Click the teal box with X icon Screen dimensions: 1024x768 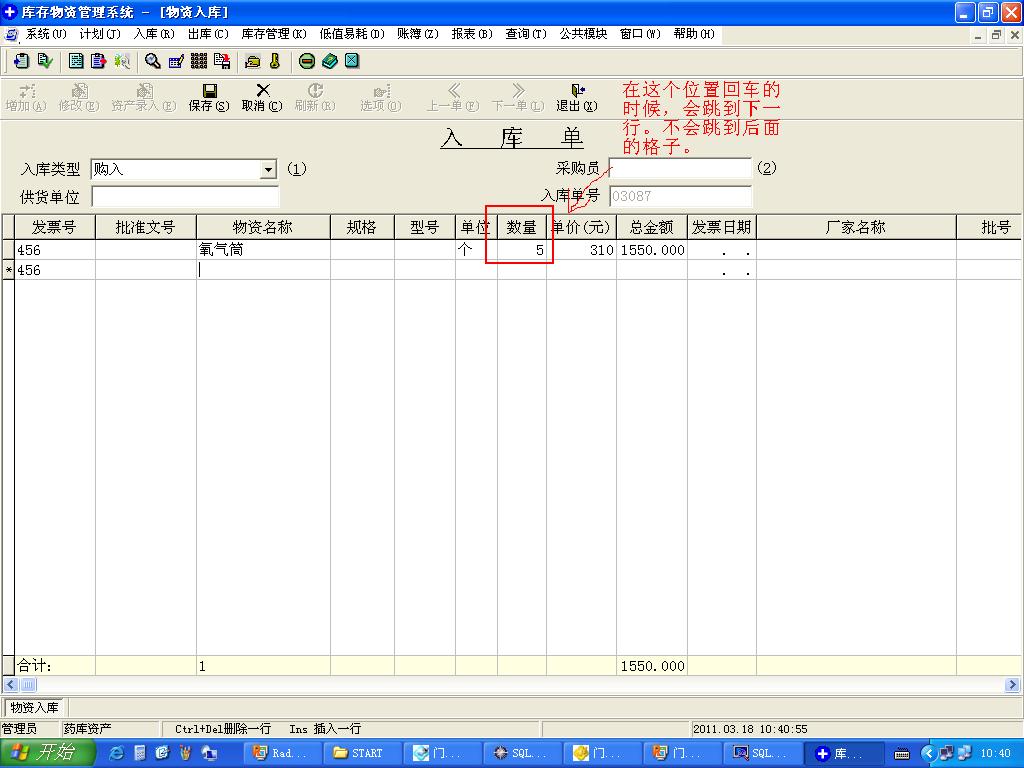tap(352, 61)
